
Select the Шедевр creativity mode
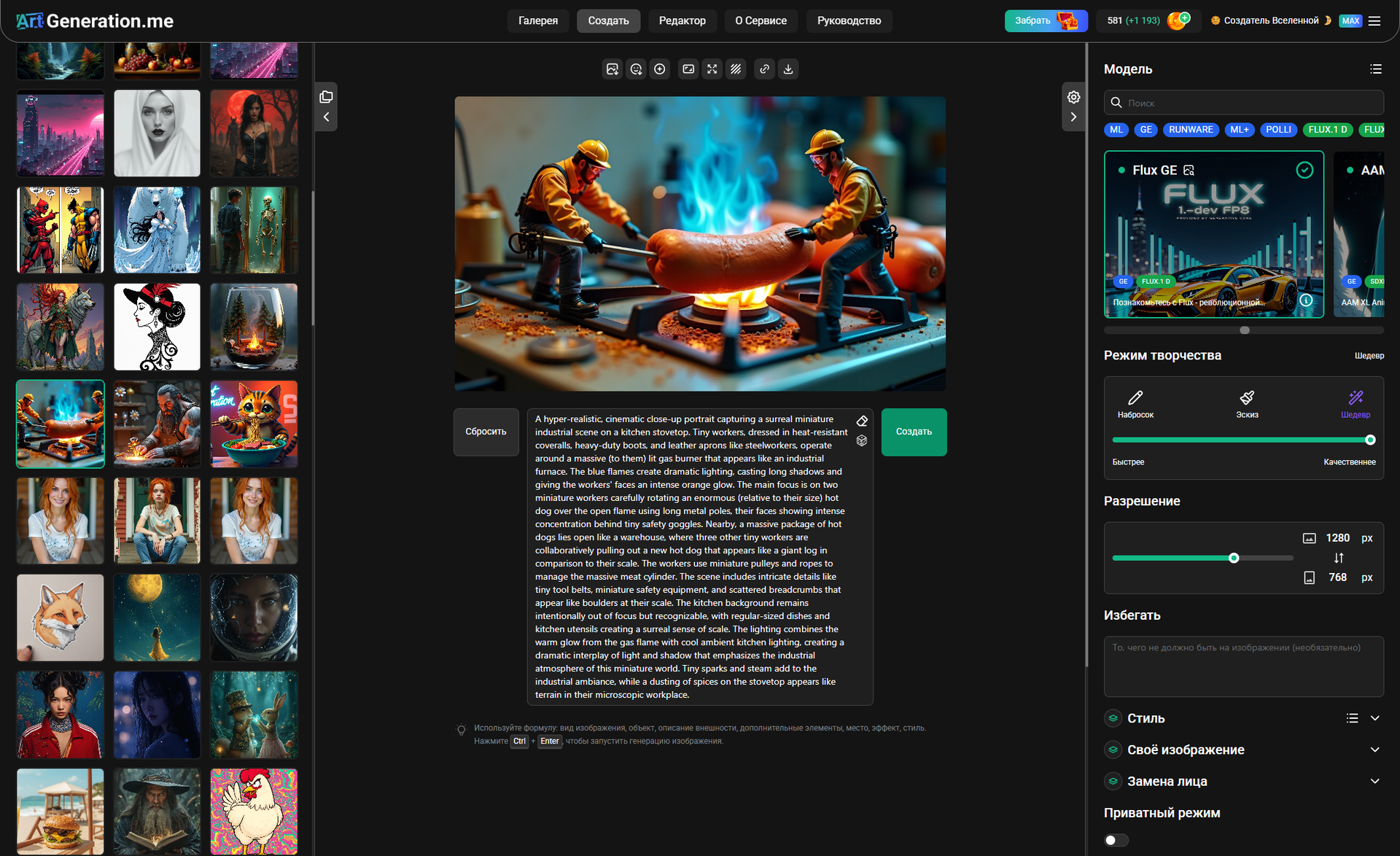click(x=1356, y=405)
